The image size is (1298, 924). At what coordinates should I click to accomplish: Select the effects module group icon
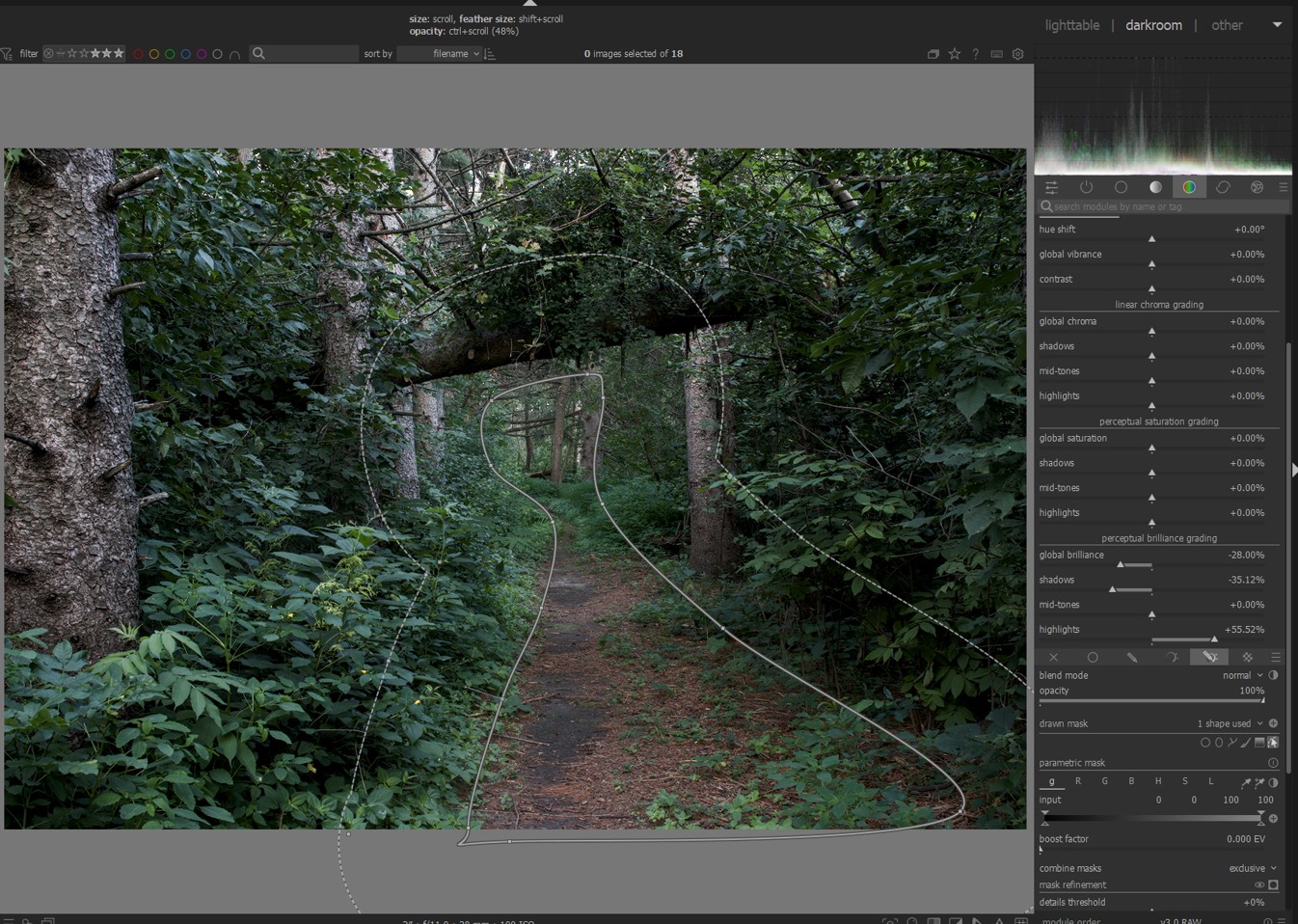point(1257,187)
